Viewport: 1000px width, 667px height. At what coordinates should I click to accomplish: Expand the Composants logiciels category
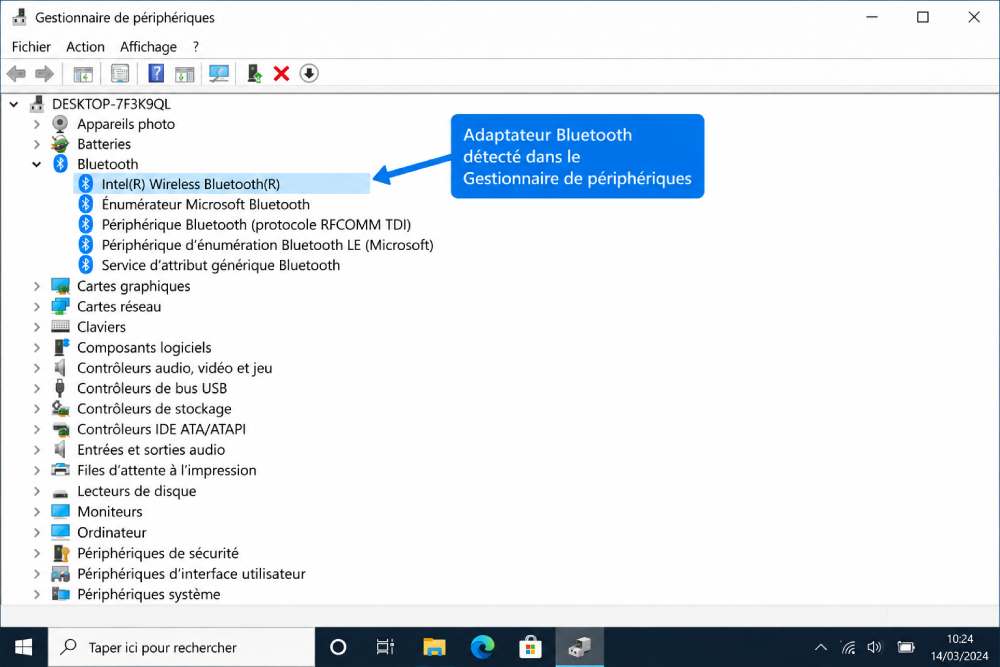[x=37, y=348]
